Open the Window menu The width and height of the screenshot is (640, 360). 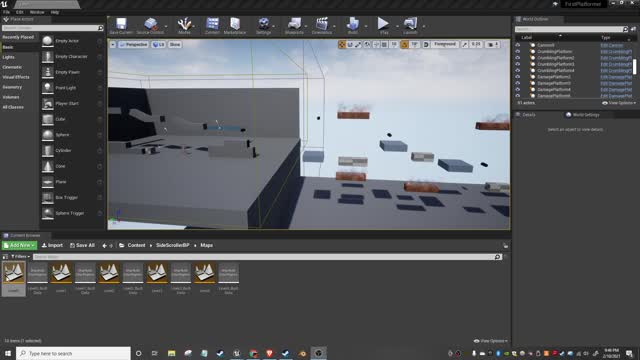37,12
